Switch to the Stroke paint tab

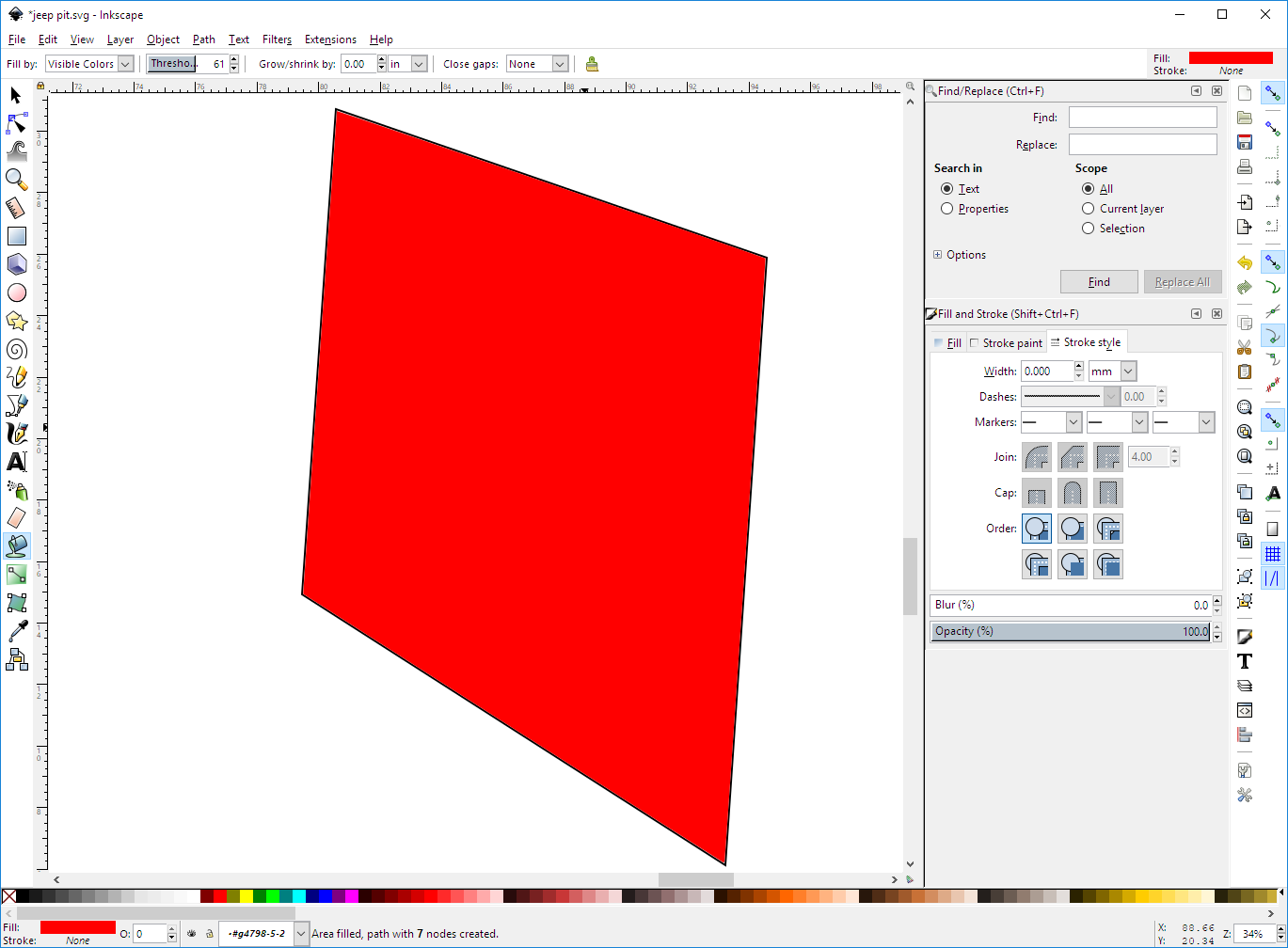[x=1006, y=343]
